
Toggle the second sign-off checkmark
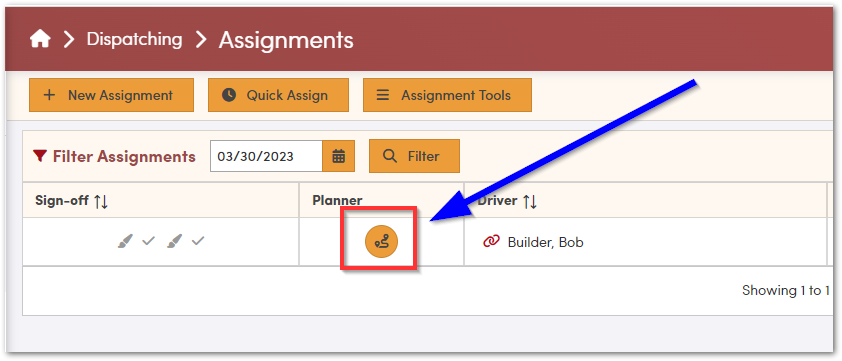click(x=198, y=242)
